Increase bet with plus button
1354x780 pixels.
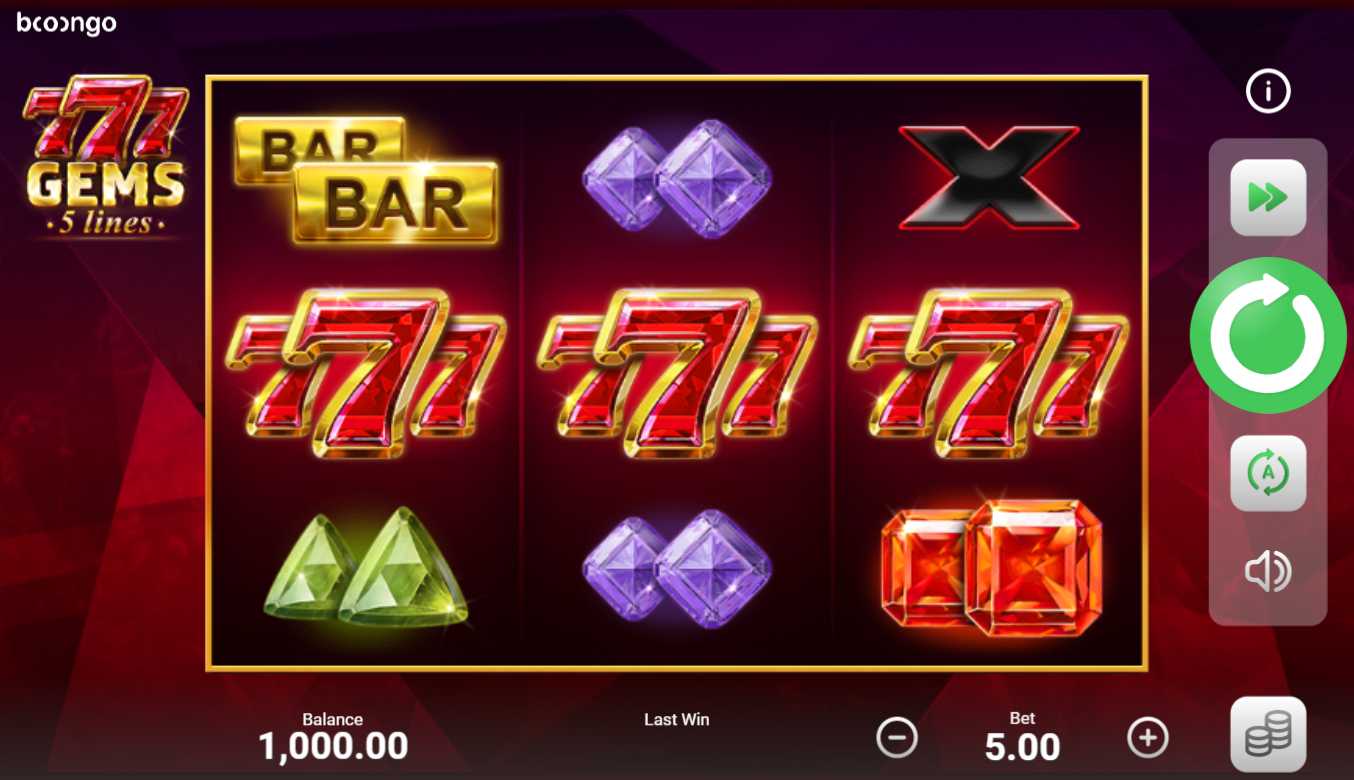click(x=1148, y=738)
